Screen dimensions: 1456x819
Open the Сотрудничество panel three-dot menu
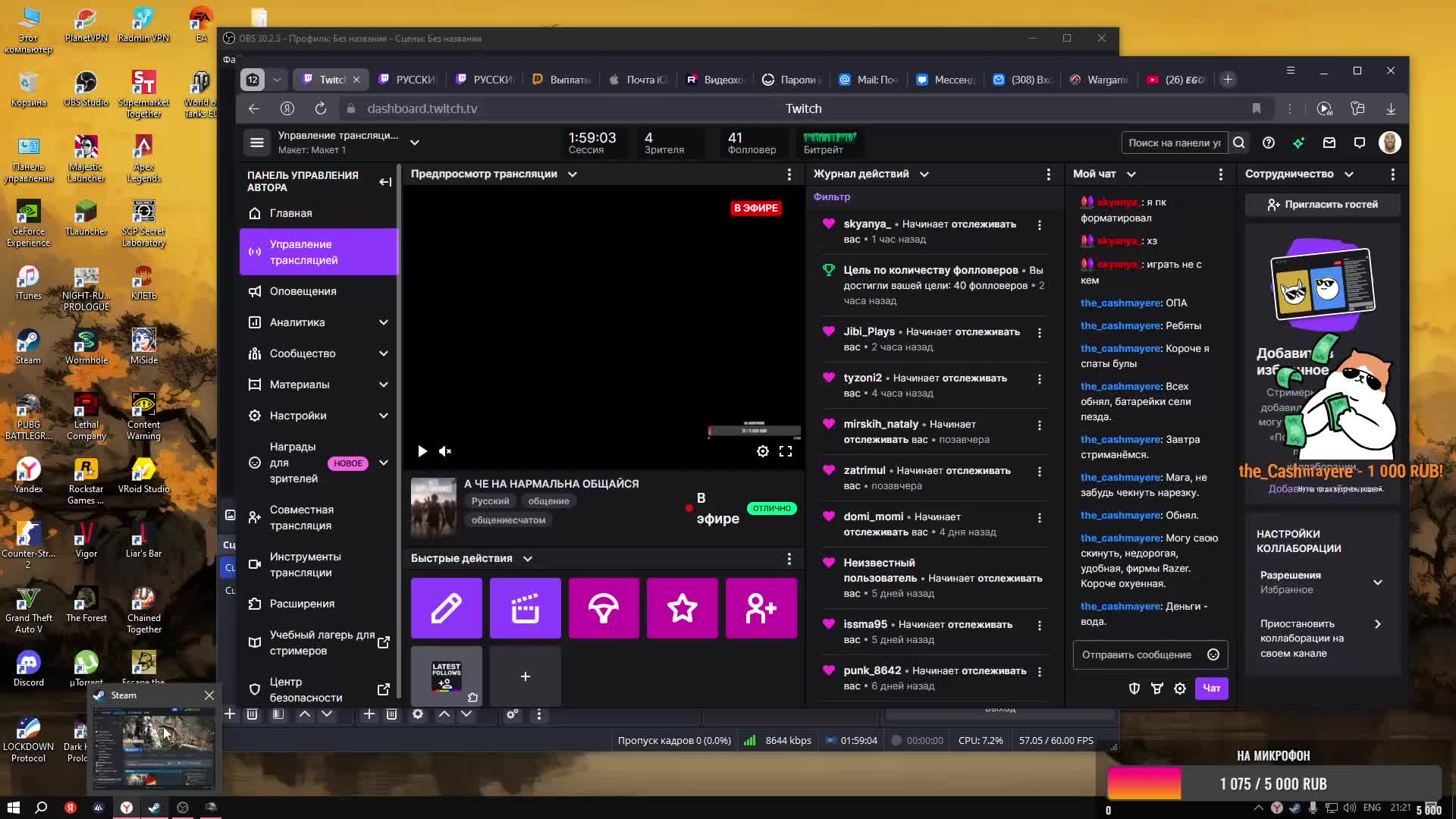pos(1393,174)
